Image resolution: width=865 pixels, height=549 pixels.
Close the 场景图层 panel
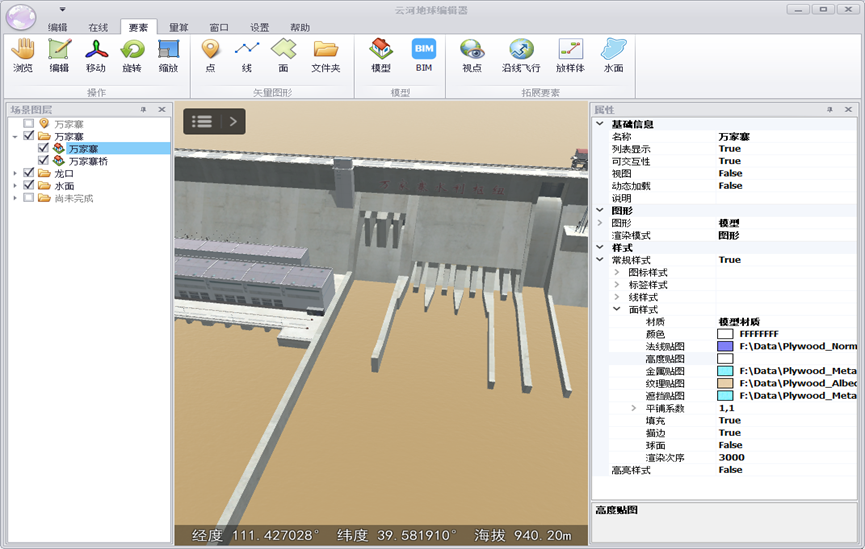[162, 109]
